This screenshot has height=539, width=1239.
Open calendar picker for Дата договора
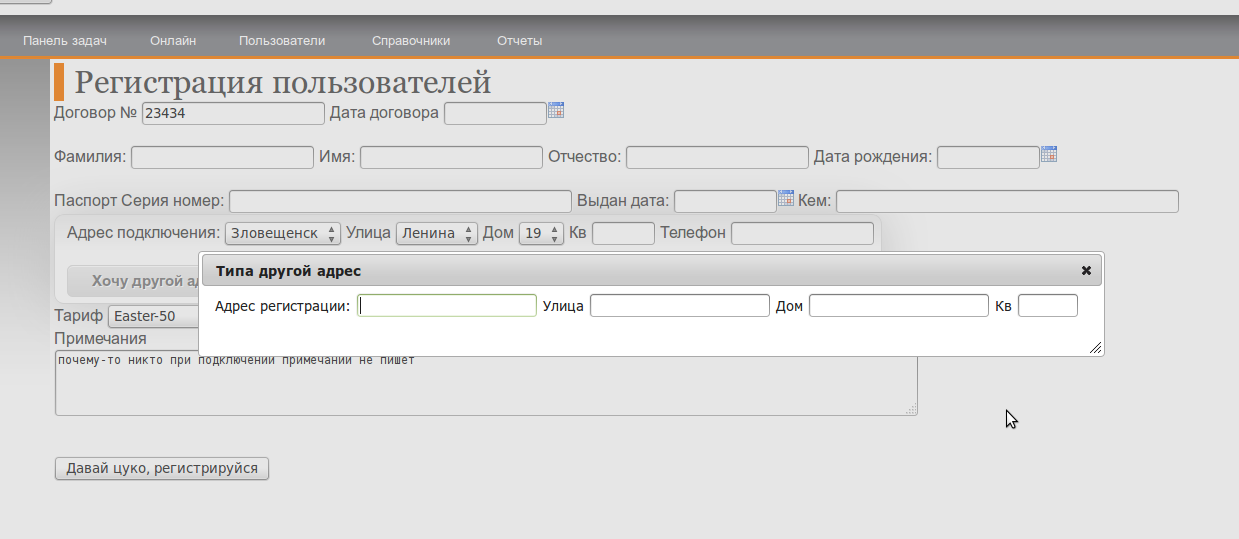tap(556, 110)
